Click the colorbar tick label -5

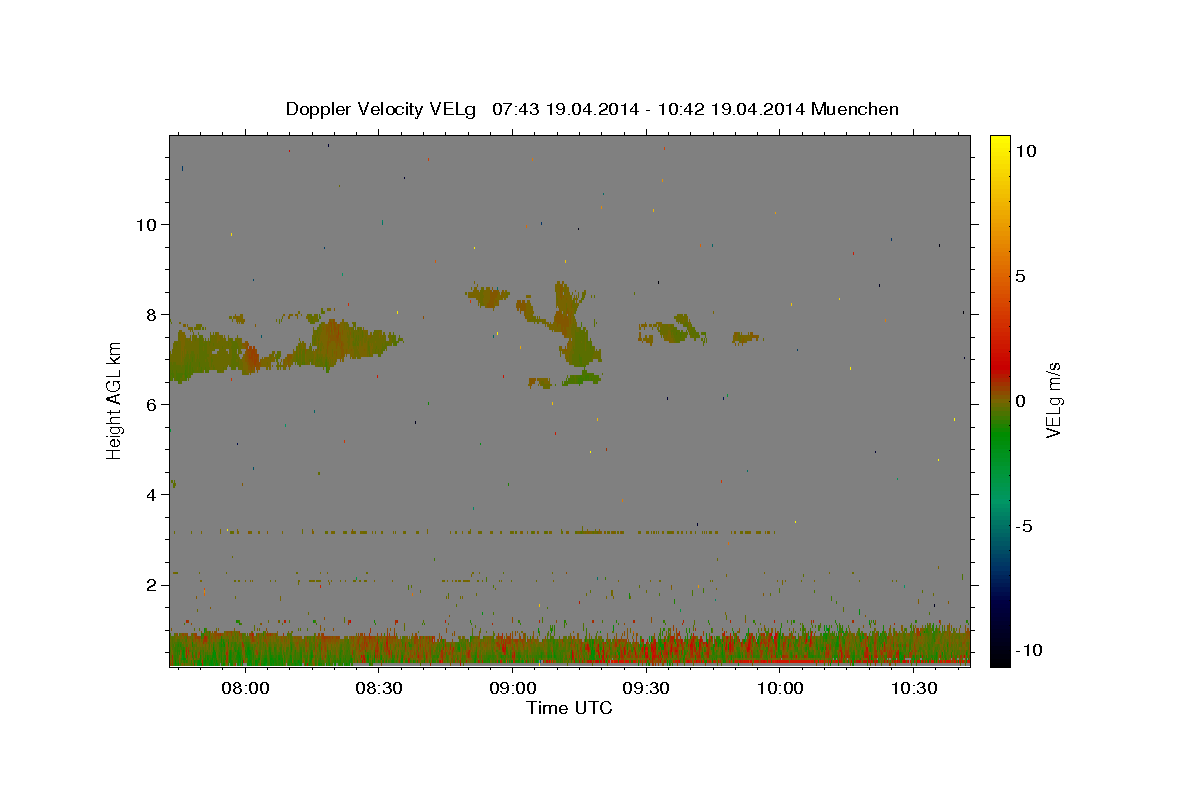(1023, 526)
